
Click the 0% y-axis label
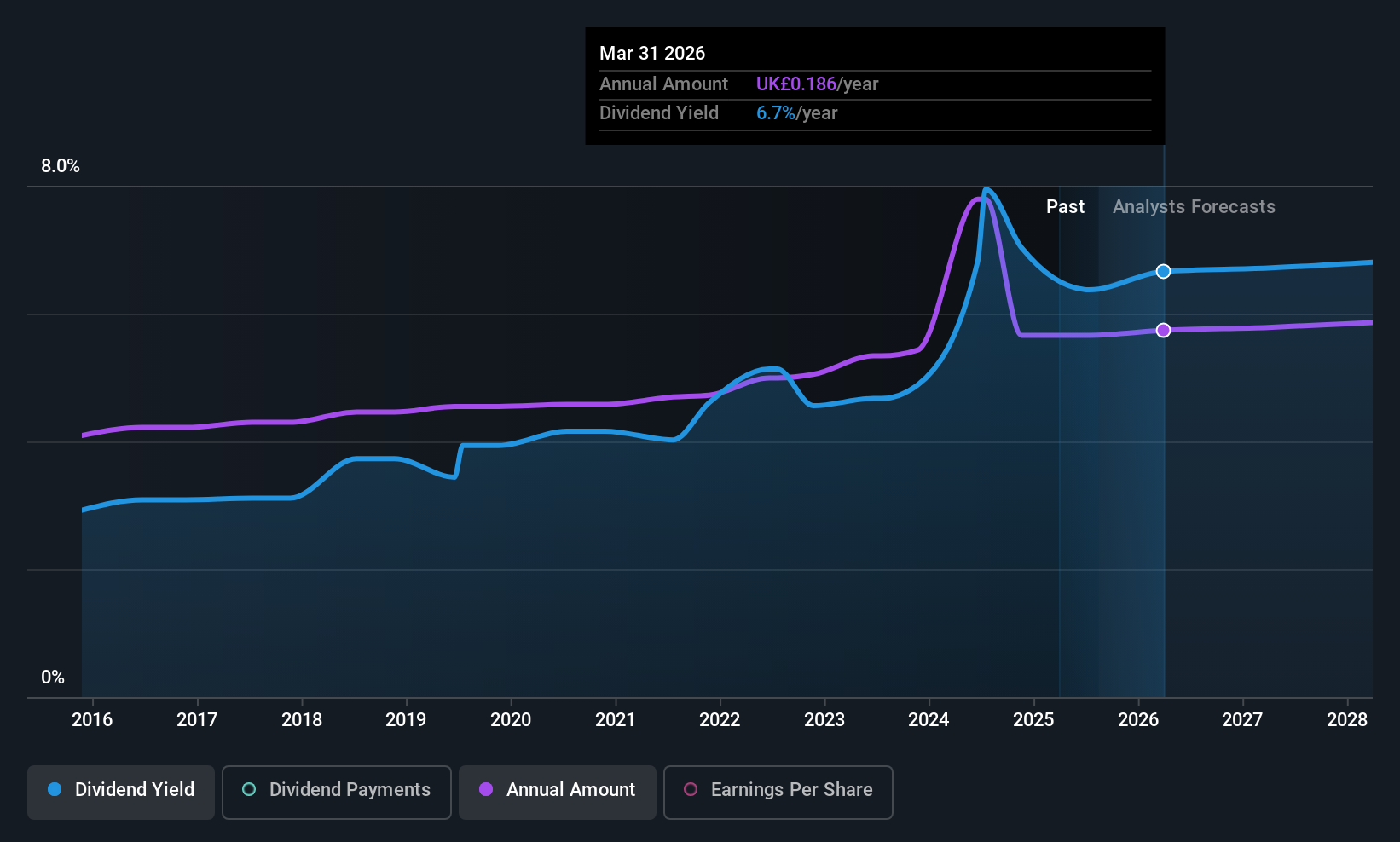53,678
